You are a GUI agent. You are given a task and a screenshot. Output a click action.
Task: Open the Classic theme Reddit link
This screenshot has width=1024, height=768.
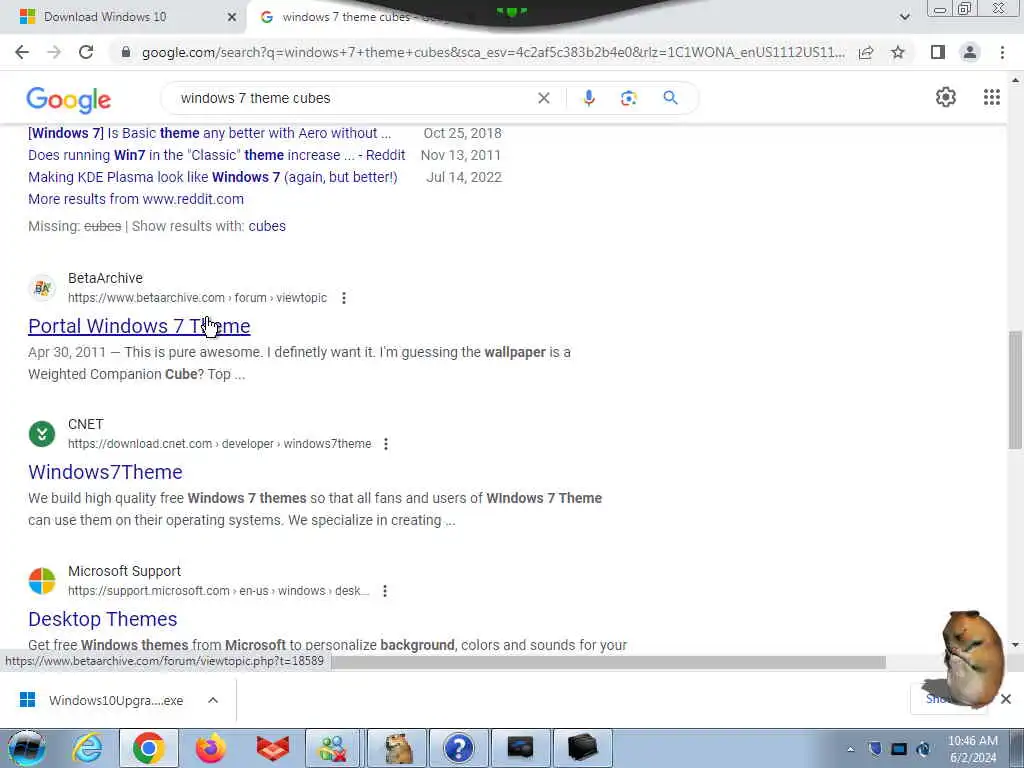[217, 155]
